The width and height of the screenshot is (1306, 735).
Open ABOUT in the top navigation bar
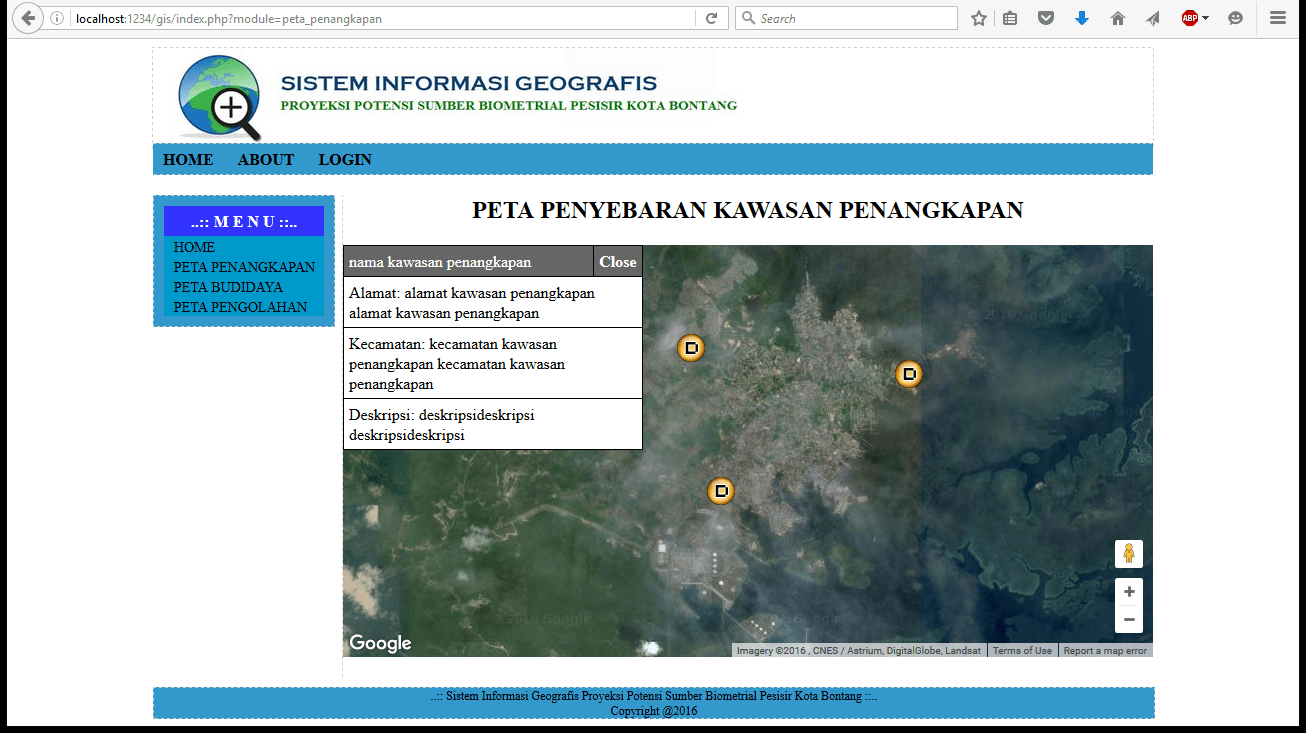[266, 160]
